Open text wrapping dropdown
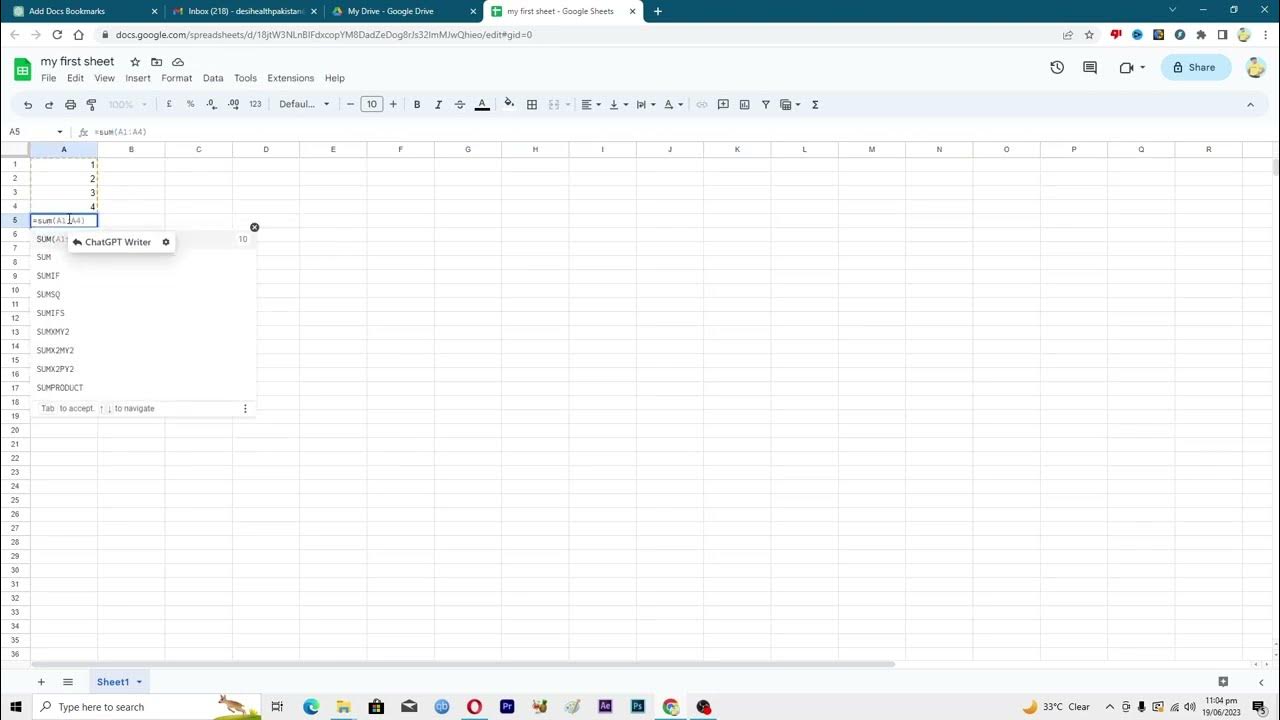 645,104
